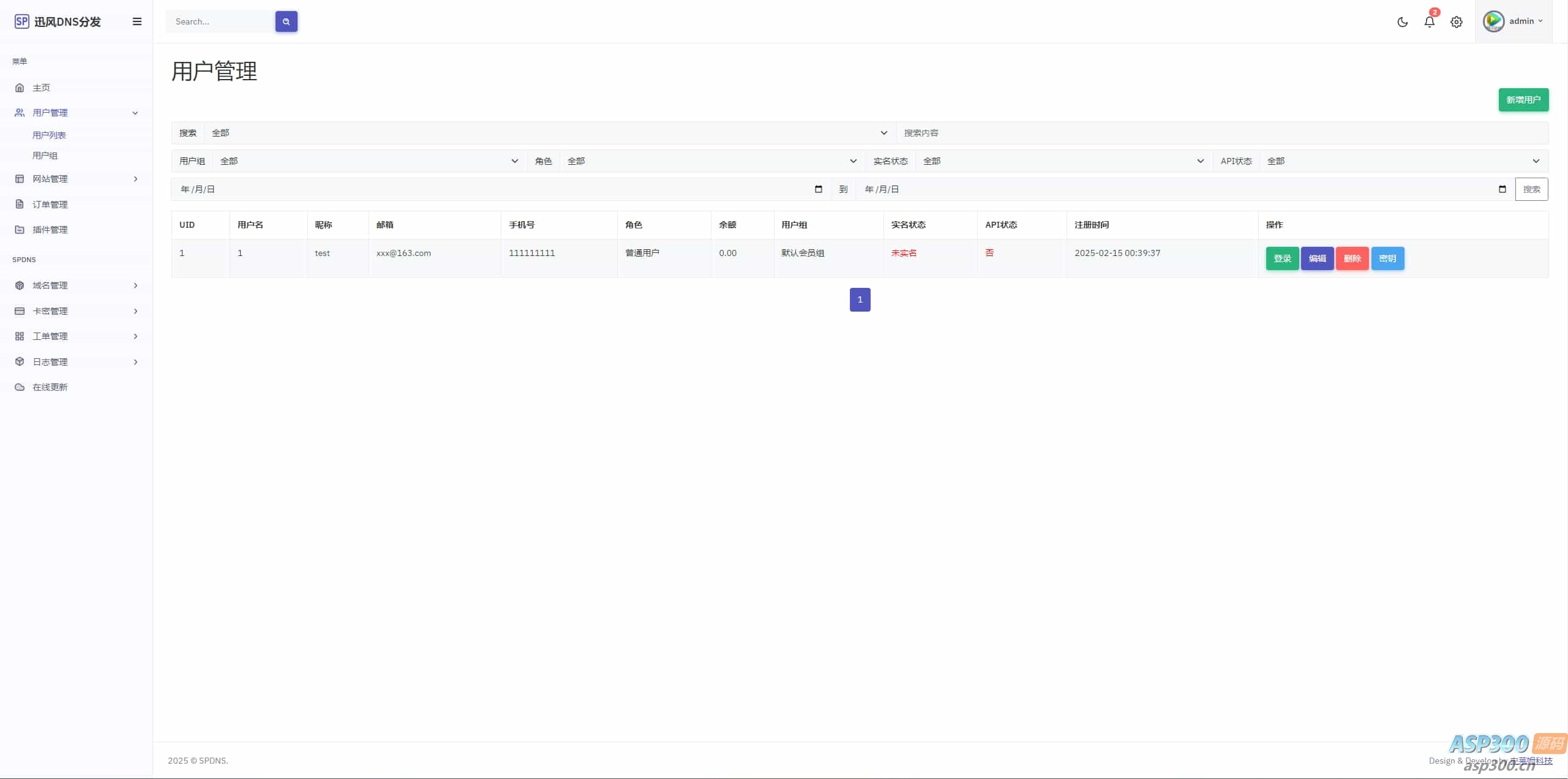Go to page 1 in pagination
The width and height of the screenshot is (1568, 779).
[860, 299]
